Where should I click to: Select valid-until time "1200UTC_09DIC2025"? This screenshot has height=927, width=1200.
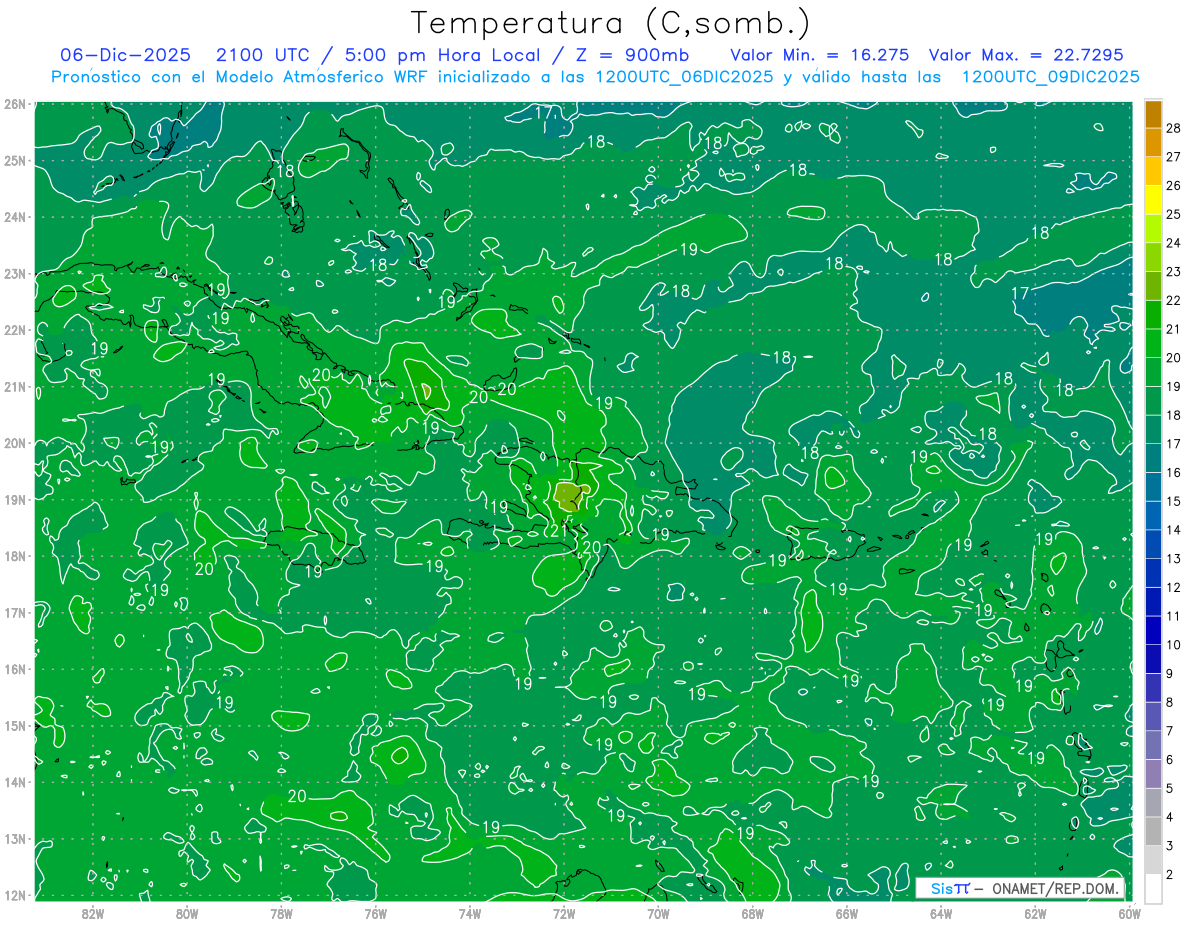point(1050,77)
